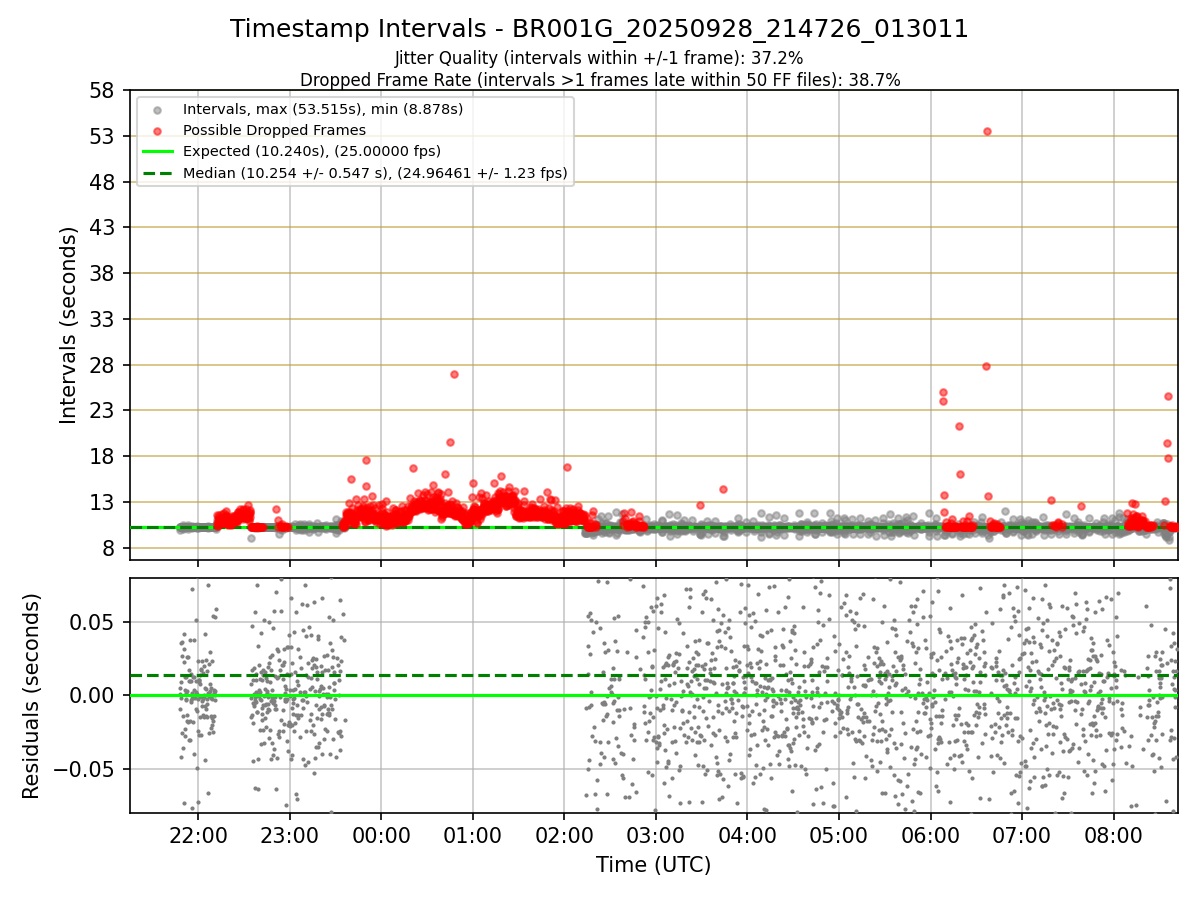Screen dimensions: 1200x900
Task: Click the x-axis tick label '07:00'
Action: 1022,835
